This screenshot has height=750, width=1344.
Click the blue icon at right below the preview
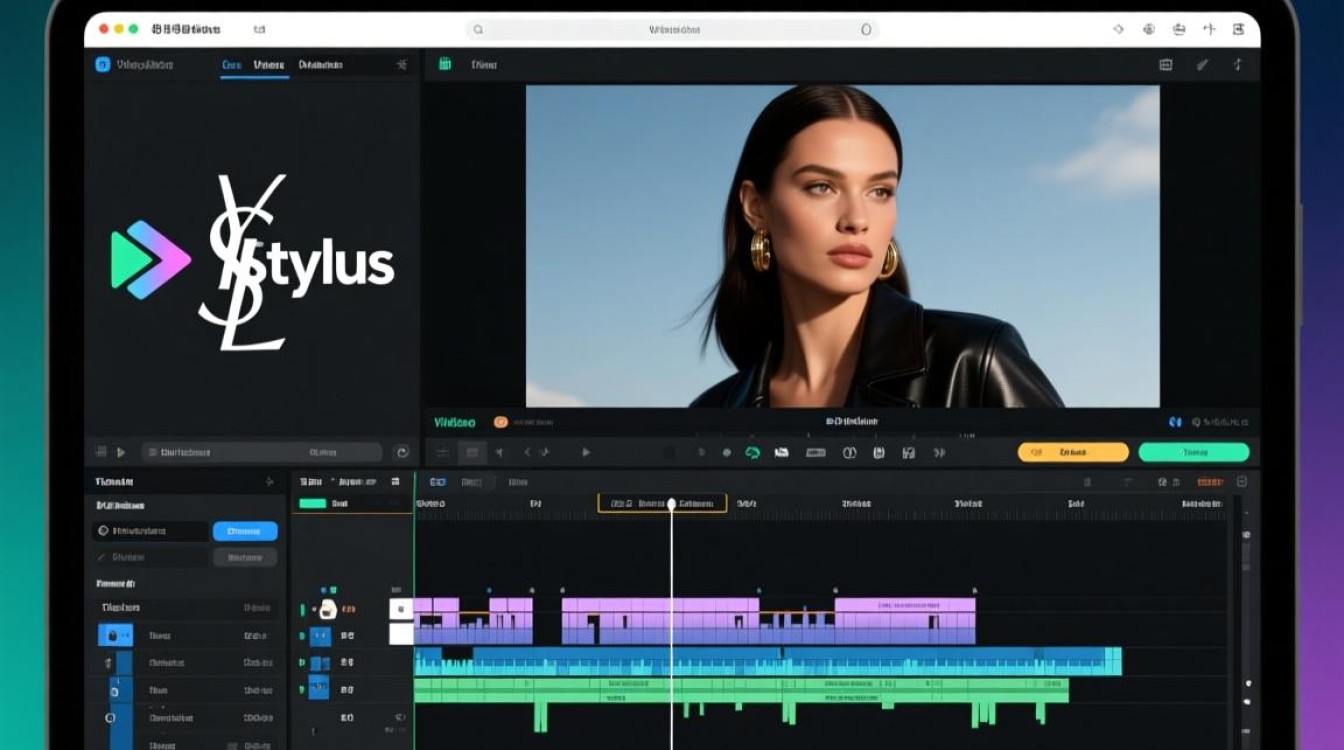1175,423
